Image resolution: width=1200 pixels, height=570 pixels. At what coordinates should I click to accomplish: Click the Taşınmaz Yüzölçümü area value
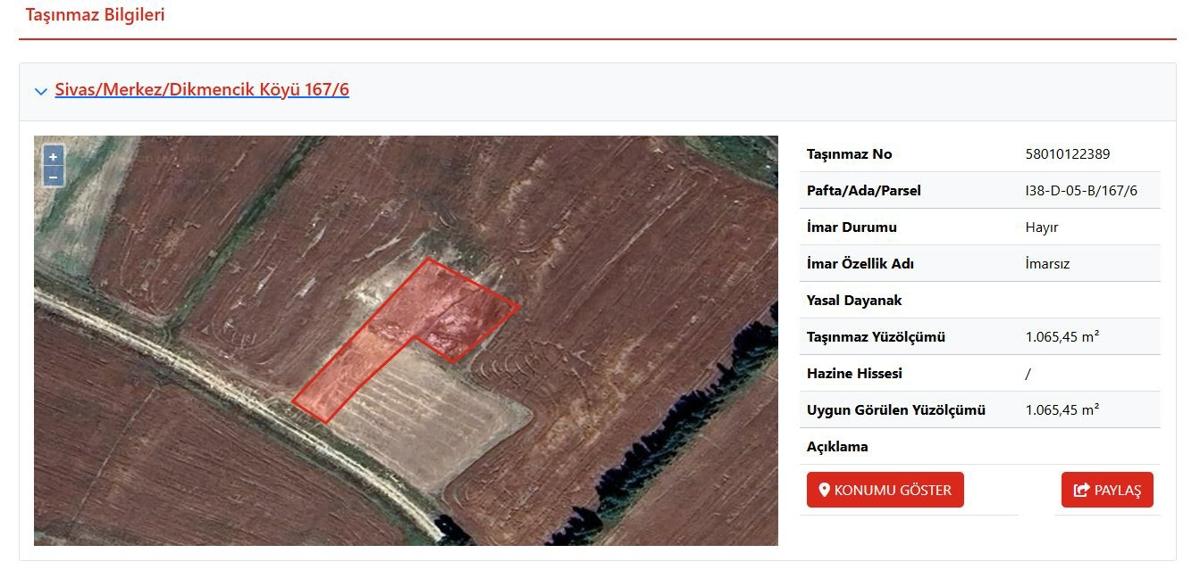point(1062,337)
